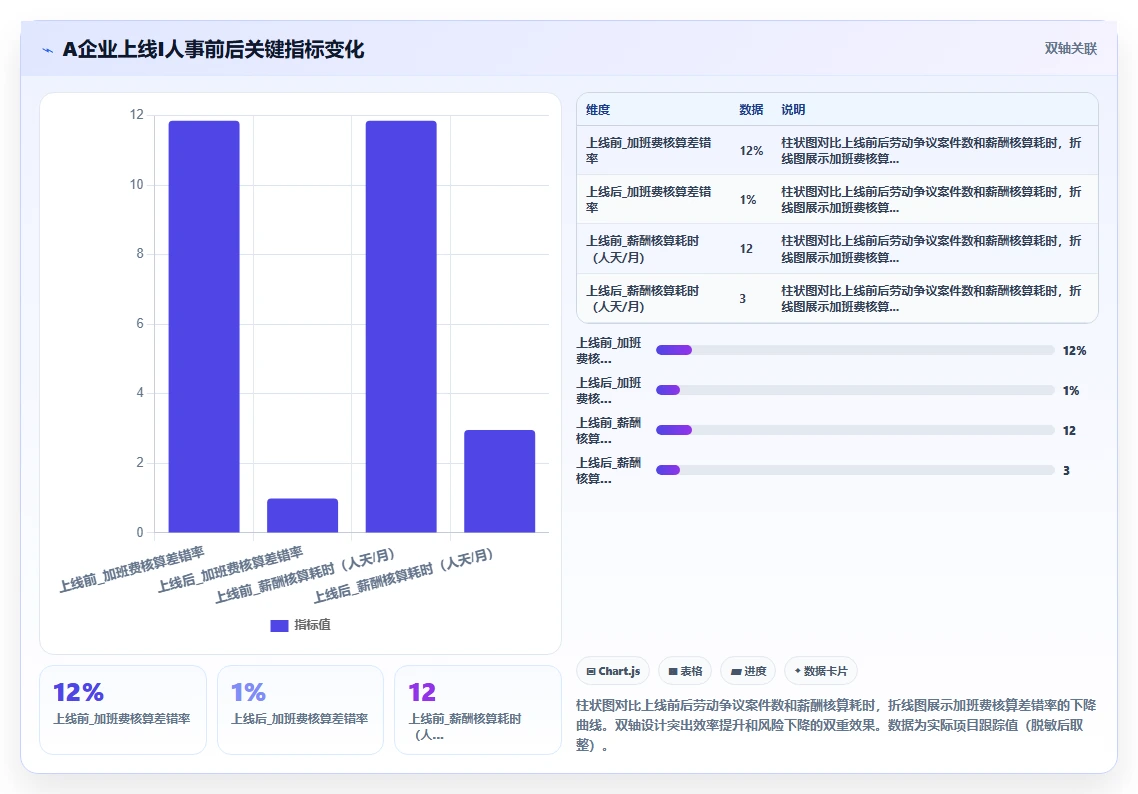Click the 上线后_加班费核算差错率 bar in chart
The image size is (1138, 794).
[x=303, y=515]
